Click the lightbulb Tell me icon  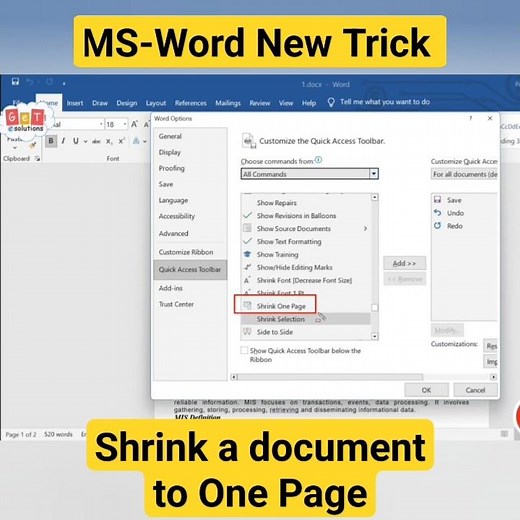[331, 102]
